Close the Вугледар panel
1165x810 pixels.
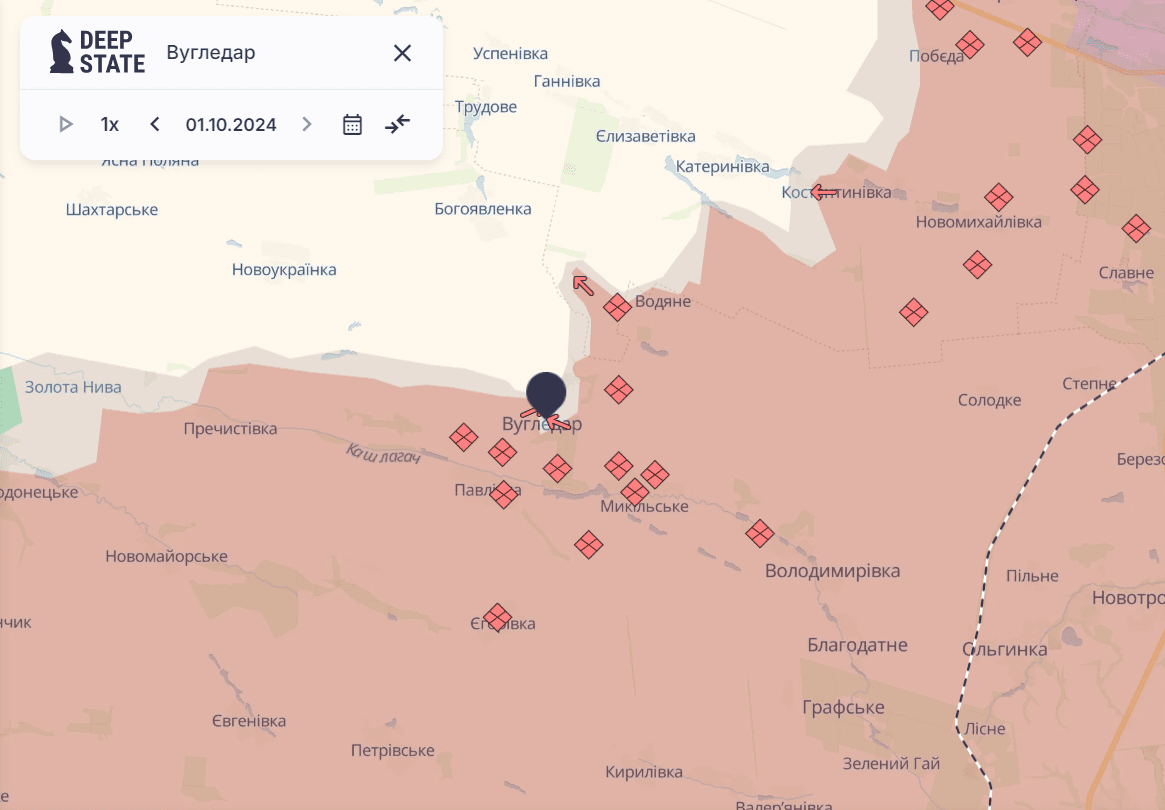(x=402, y=53)
